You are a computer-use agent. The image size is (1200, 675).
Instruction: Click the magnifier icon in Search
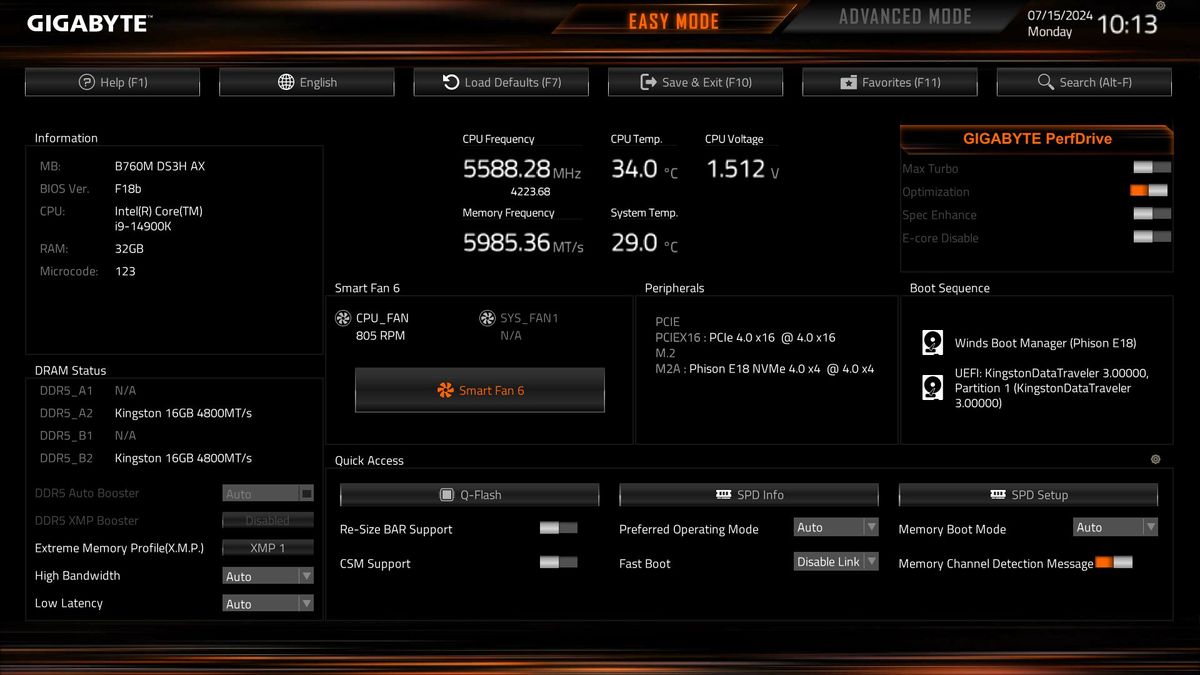(1046, 82)
